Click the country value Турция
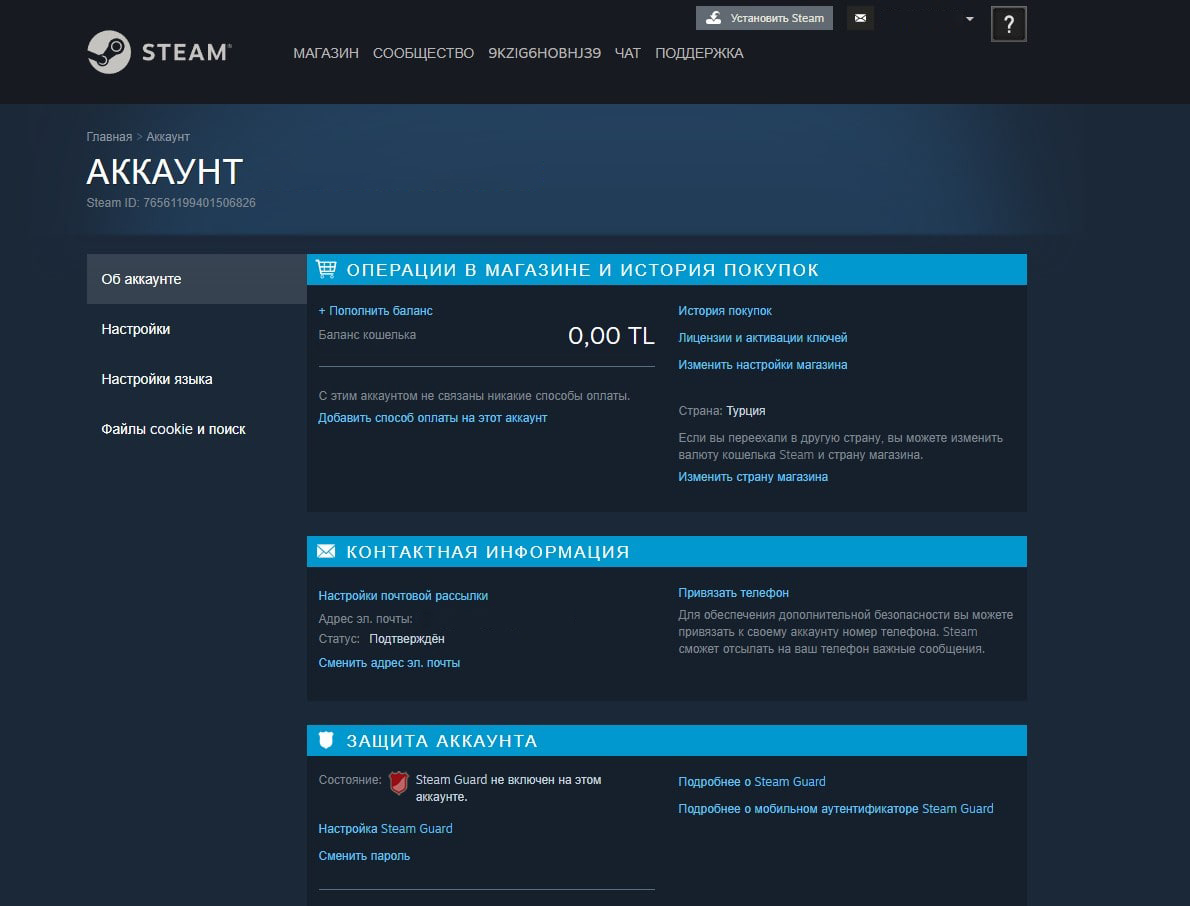 tap(746, 411)
